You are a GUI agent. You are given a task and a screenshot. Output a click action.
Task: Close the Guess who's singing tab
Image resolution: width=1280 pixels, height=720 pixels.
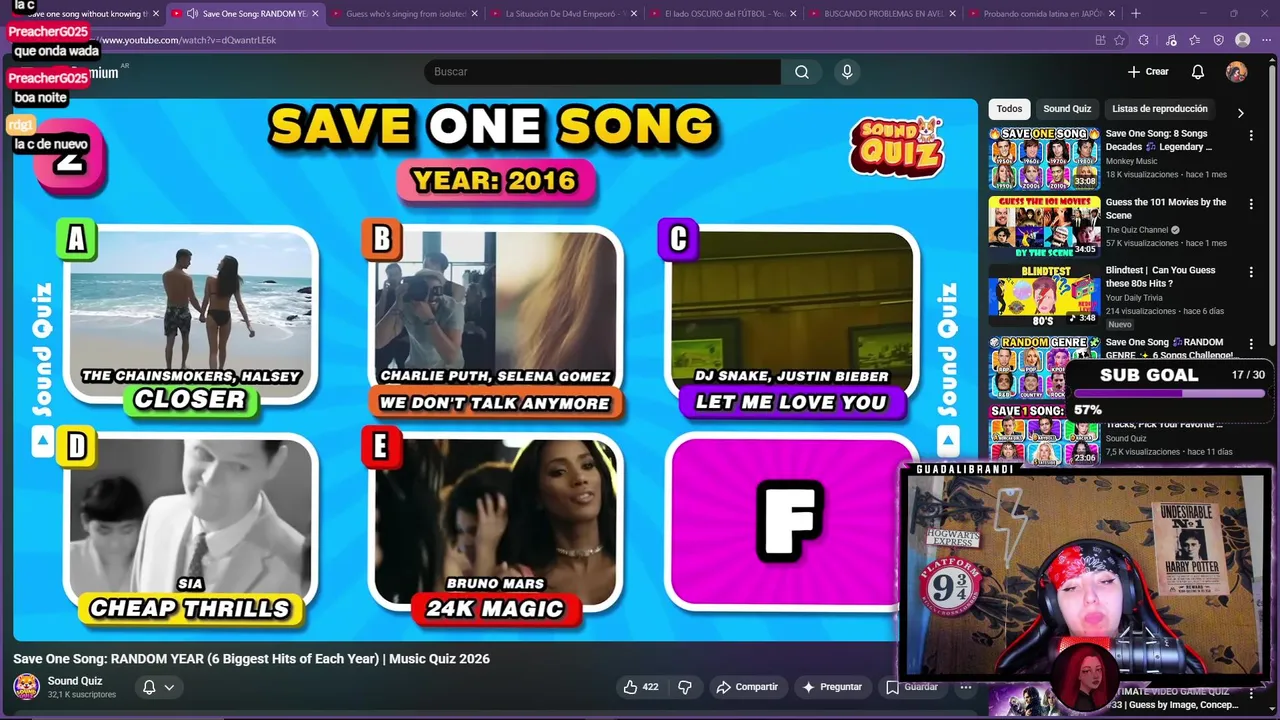pyautogui.click(x=475, y=14)
